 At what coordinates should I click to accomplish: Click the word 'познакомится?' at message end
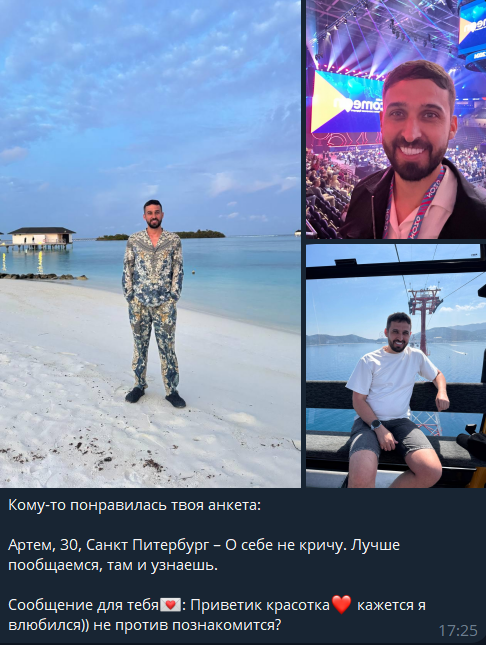[226, 625]
